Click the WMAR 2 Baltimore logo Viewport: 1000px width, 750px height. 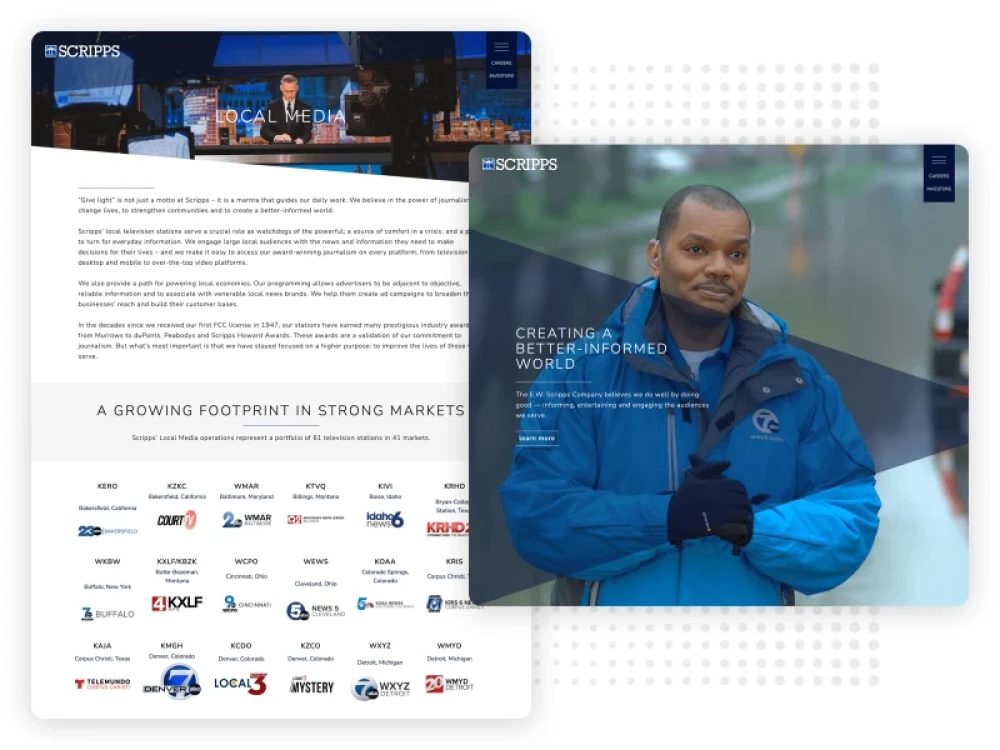click(246, 520)
